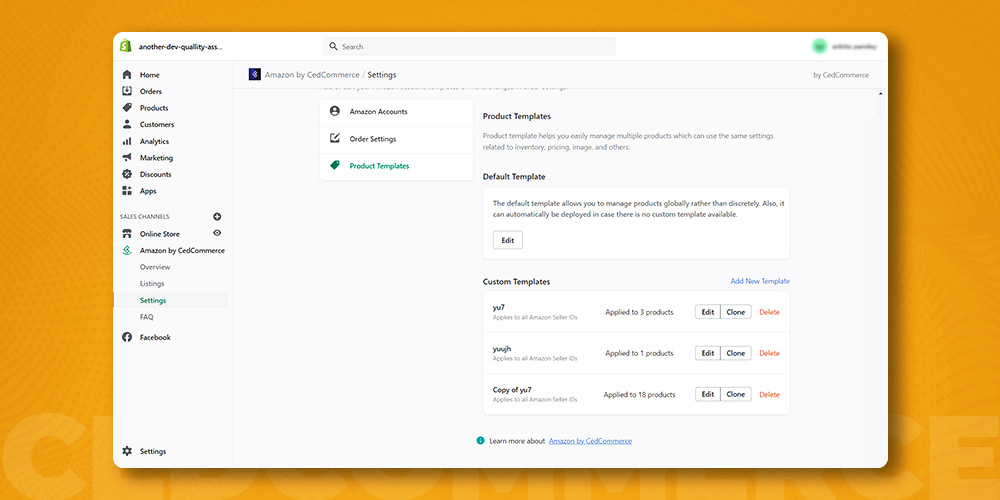The width and height of the screenshot is (1000, 500).
Task: Click the Online Store storefront icon
Action: 127,233
